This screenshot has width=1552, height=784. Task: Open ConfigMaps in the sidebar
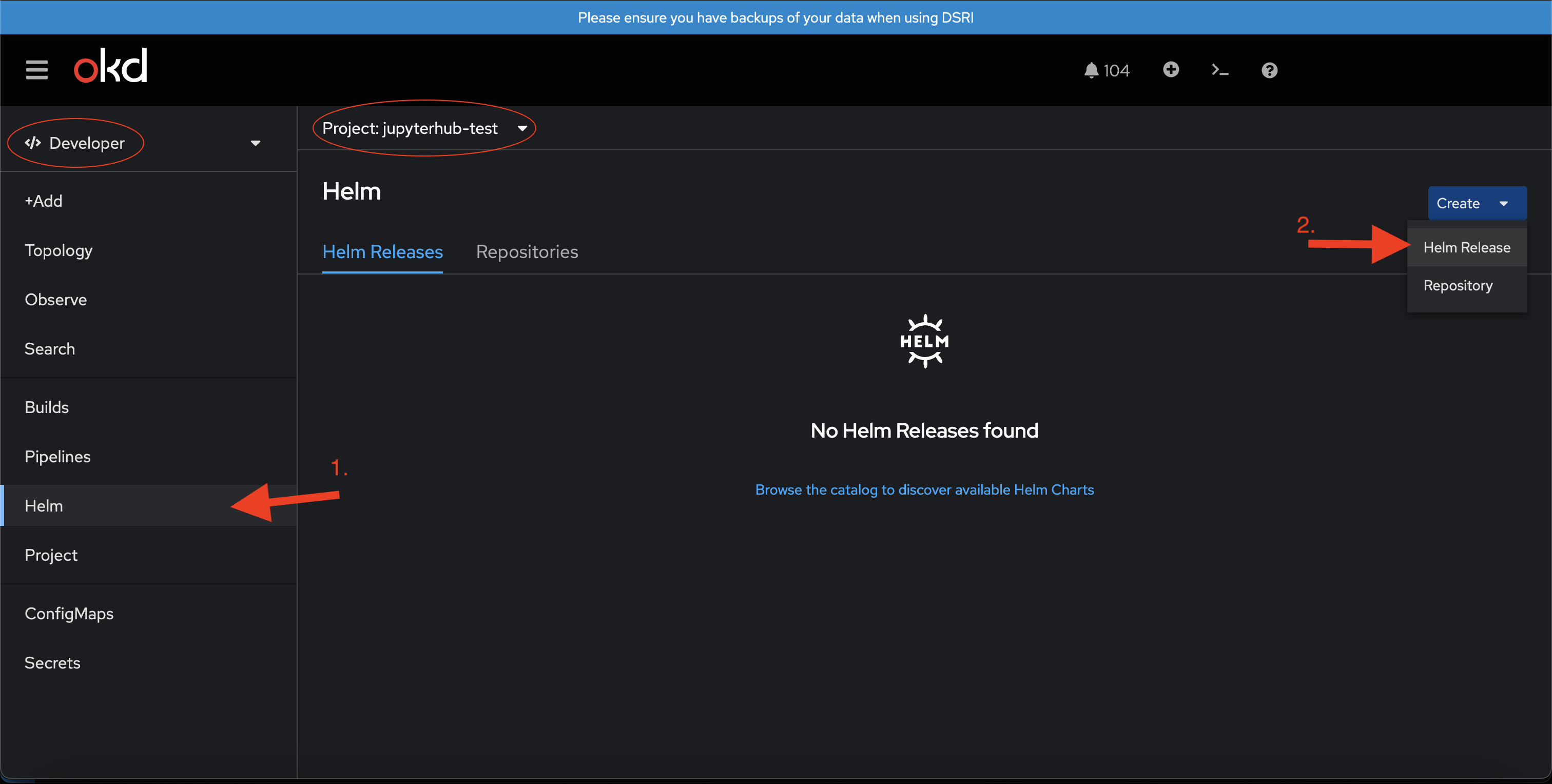[149, 614]
